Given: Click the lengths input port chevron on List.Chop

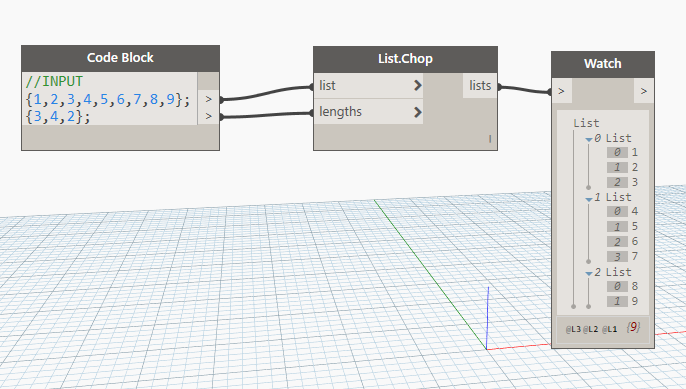Looking at the screenshot, I should (417, 112).
